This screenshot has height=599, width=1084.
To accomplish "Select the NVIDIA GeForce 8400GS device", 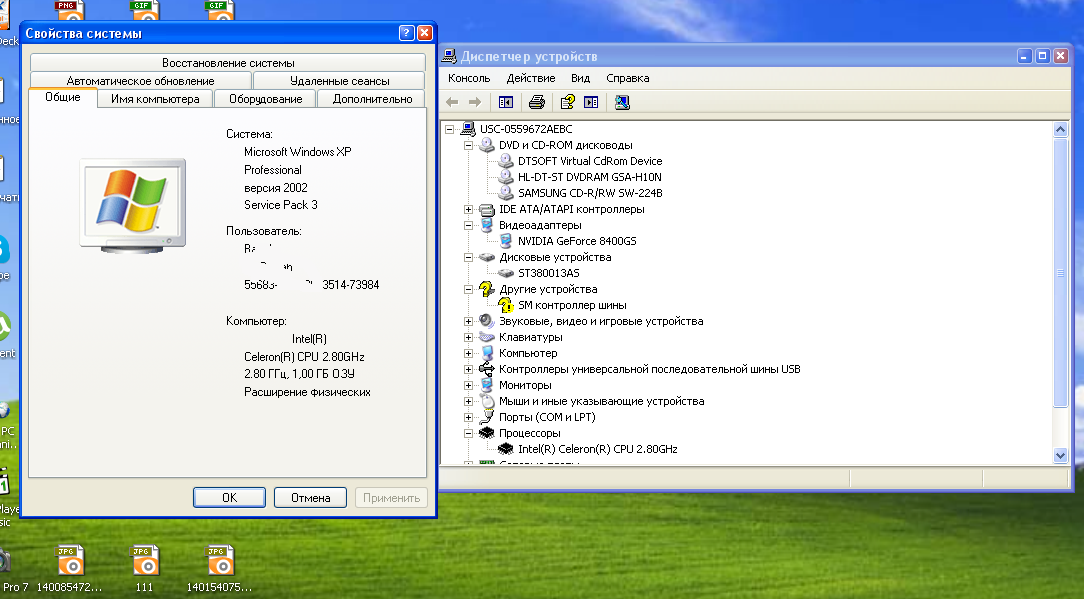I will (576, 241).
